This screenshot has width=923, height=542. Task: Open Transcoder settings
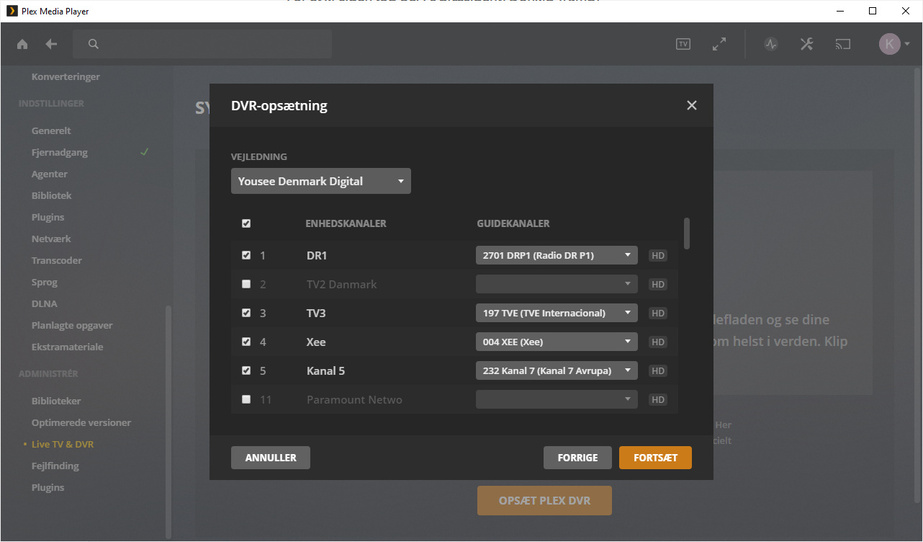click(57, 261)
